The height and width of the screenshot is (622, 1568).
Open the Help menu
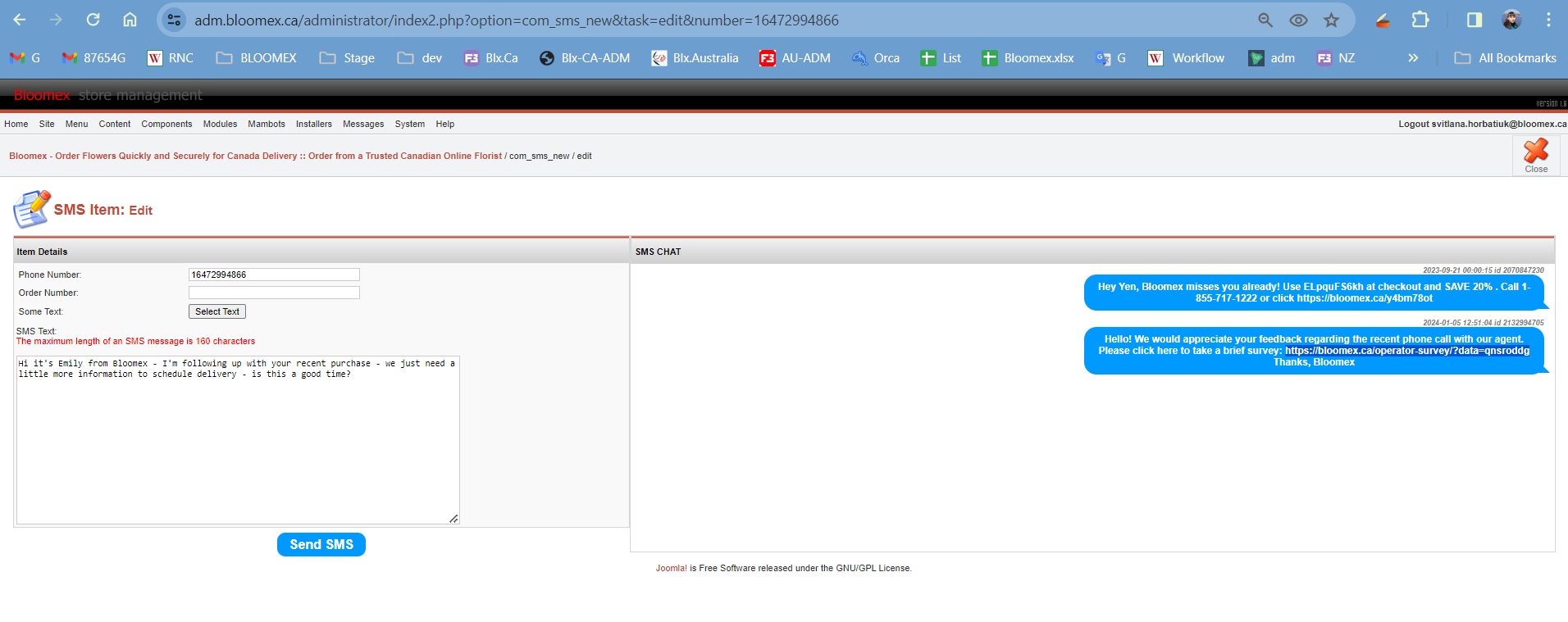click(x=445, y=124)
